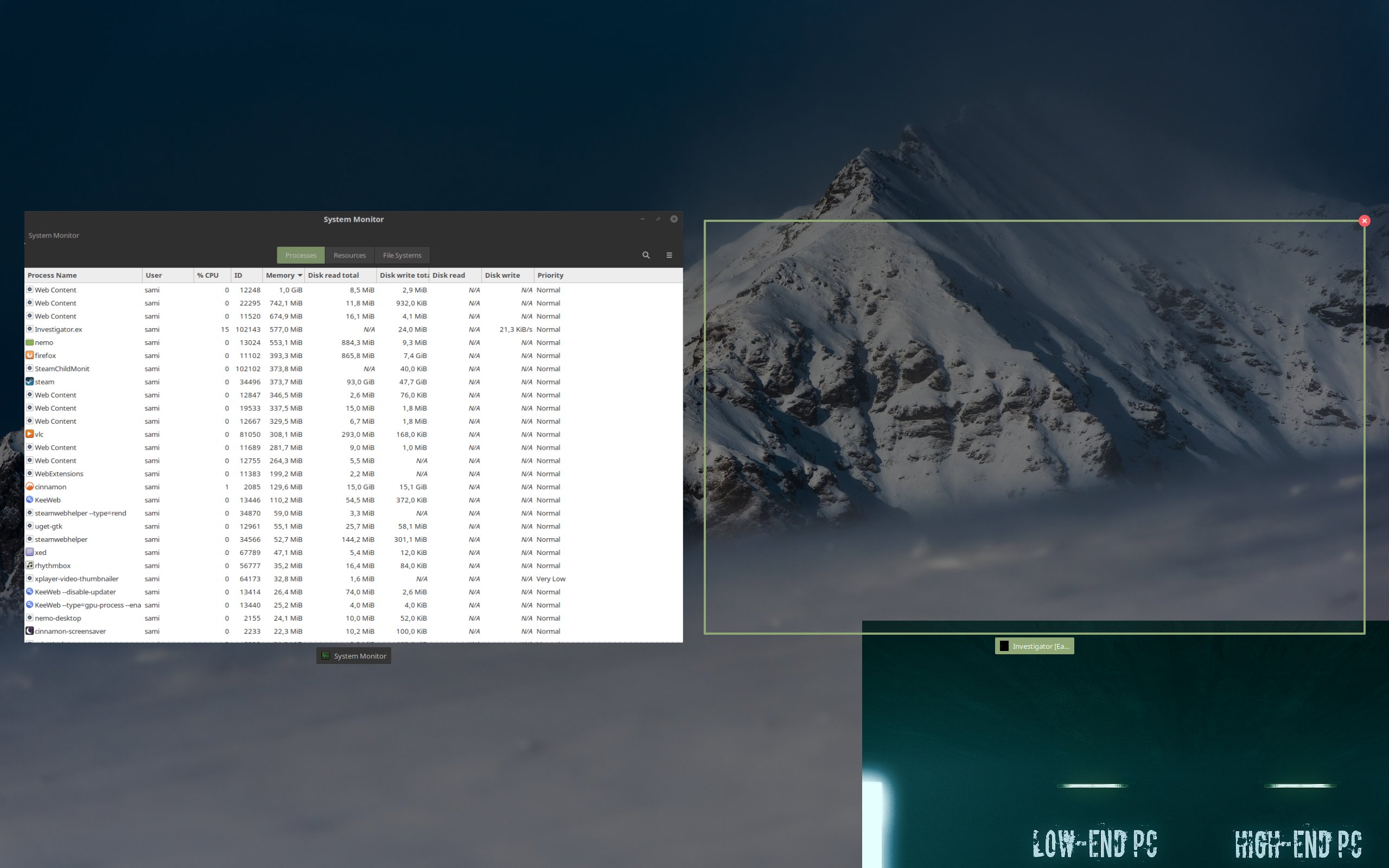The height and width of the screenshot is (868, 1389).
Task: Click the steam process icon
Action: pos(29,381)
